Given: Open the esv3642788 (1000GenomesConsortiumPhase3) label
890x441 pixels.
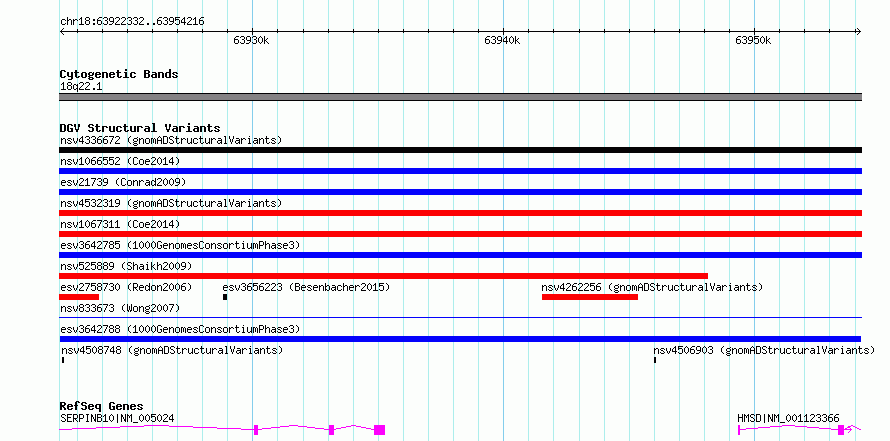Looking at the screenshot, I should tap(180, 329).
